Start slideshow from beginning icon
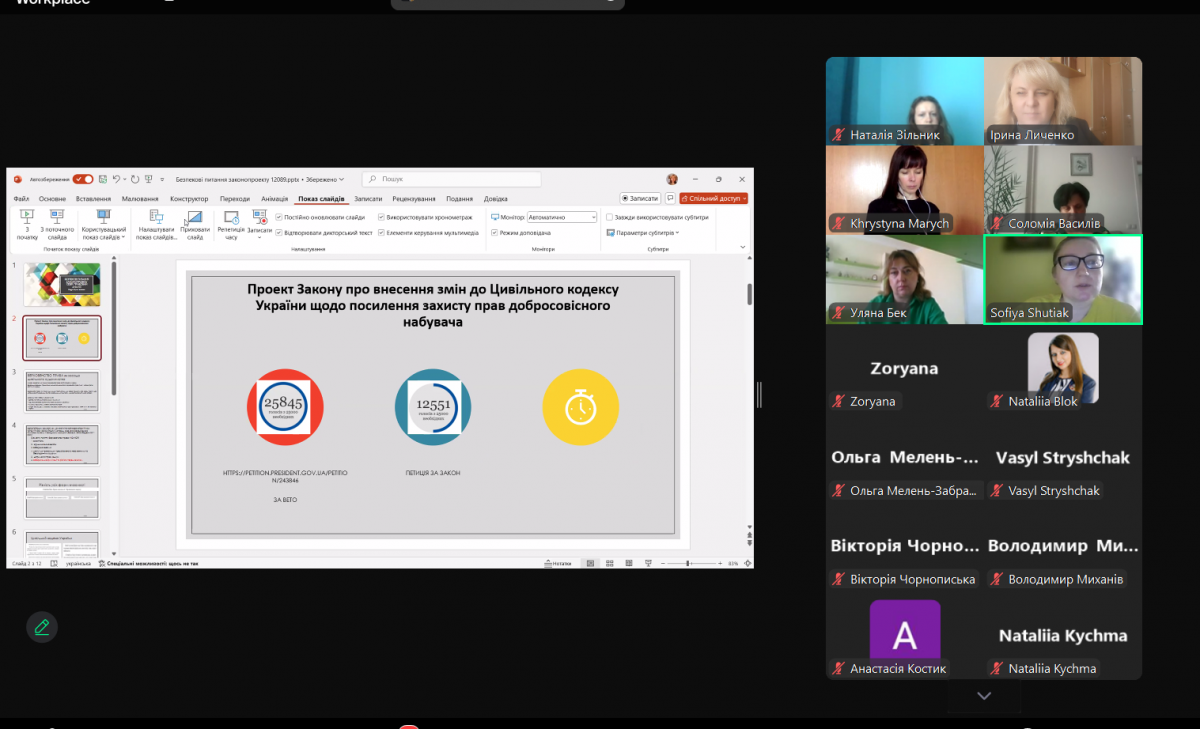This screenshot has height=729, width=1200. [27, 217]
